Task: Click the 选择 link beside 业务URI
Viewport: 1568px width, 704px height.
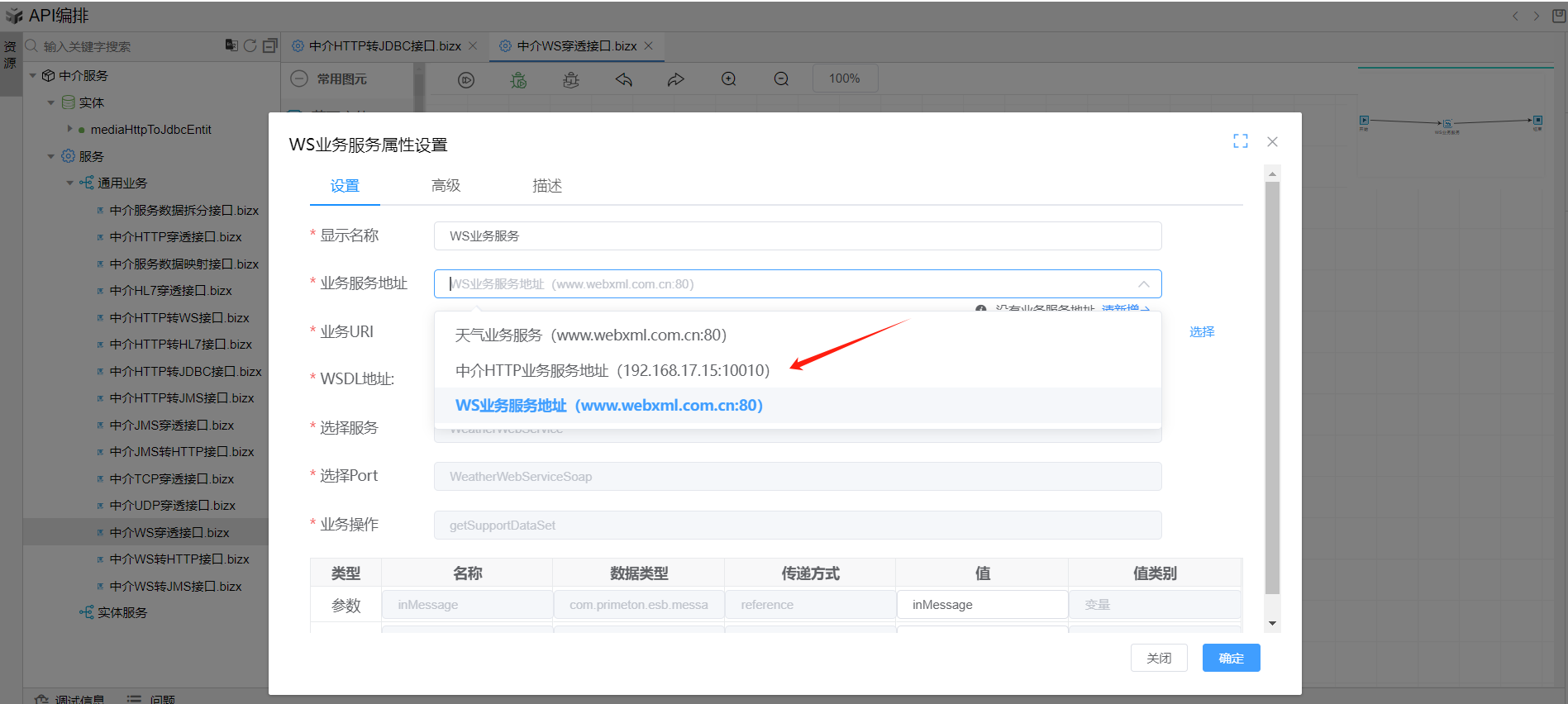Action: click(1201, 331)
